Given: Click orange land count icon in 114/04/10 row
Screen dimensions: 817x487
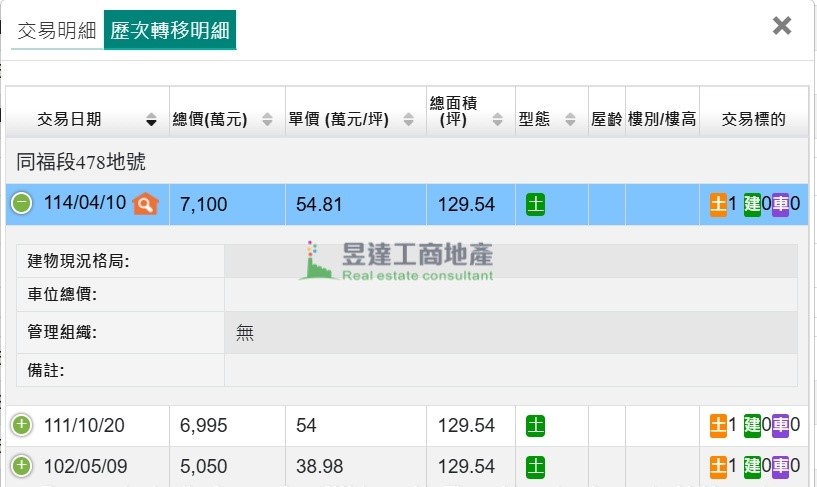Looking at the screenshot, I should [x=718, y=205].
